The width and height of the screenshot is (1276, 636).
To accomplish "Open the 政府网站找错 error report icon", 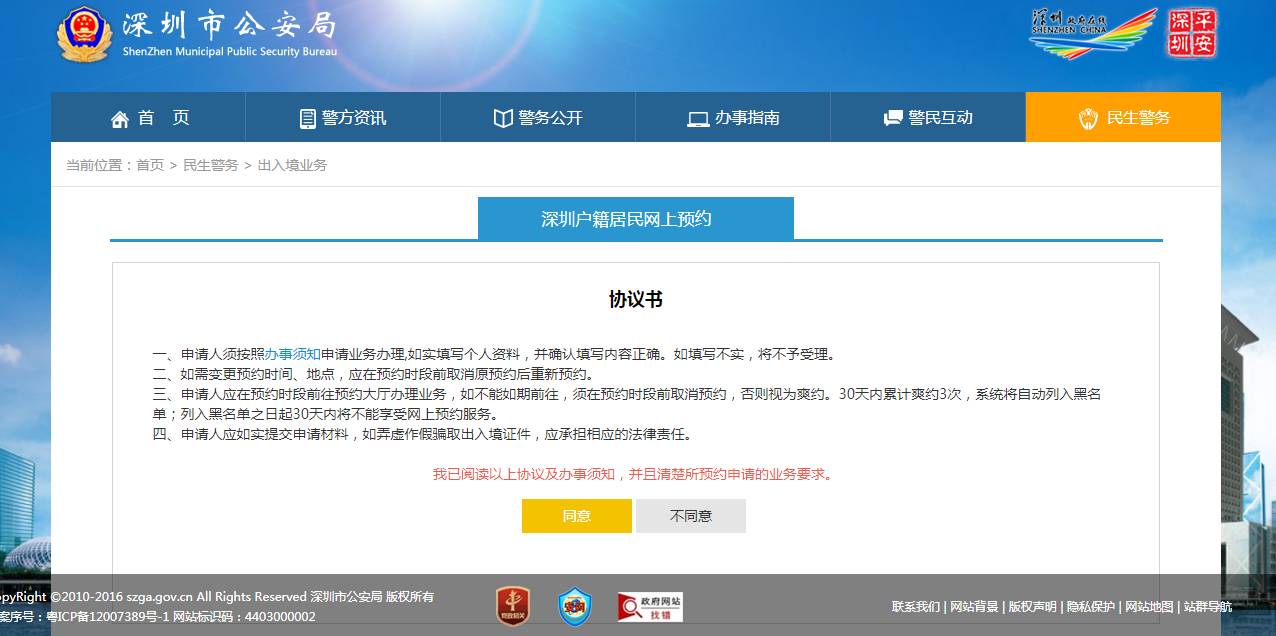I will [650, 606].
